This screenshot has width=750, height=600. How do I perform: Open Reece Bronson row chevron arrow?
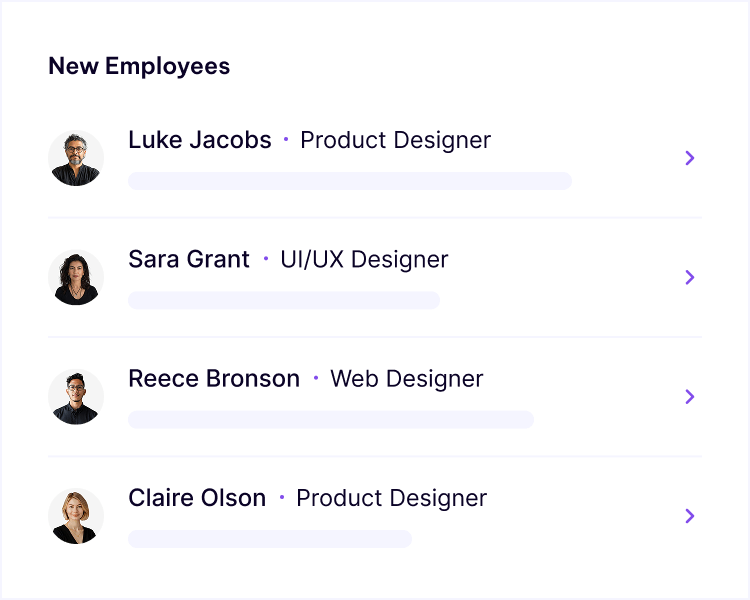tap(689, 397)
